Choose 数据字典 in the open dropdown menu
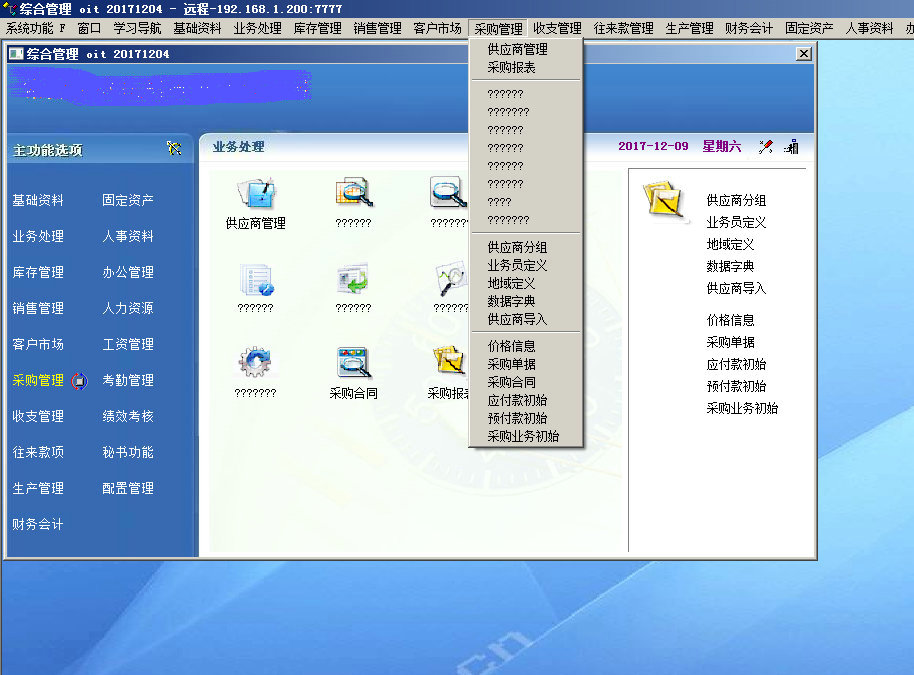The width and height of the screenshot is (914, 675). click(x=511, y=301)
